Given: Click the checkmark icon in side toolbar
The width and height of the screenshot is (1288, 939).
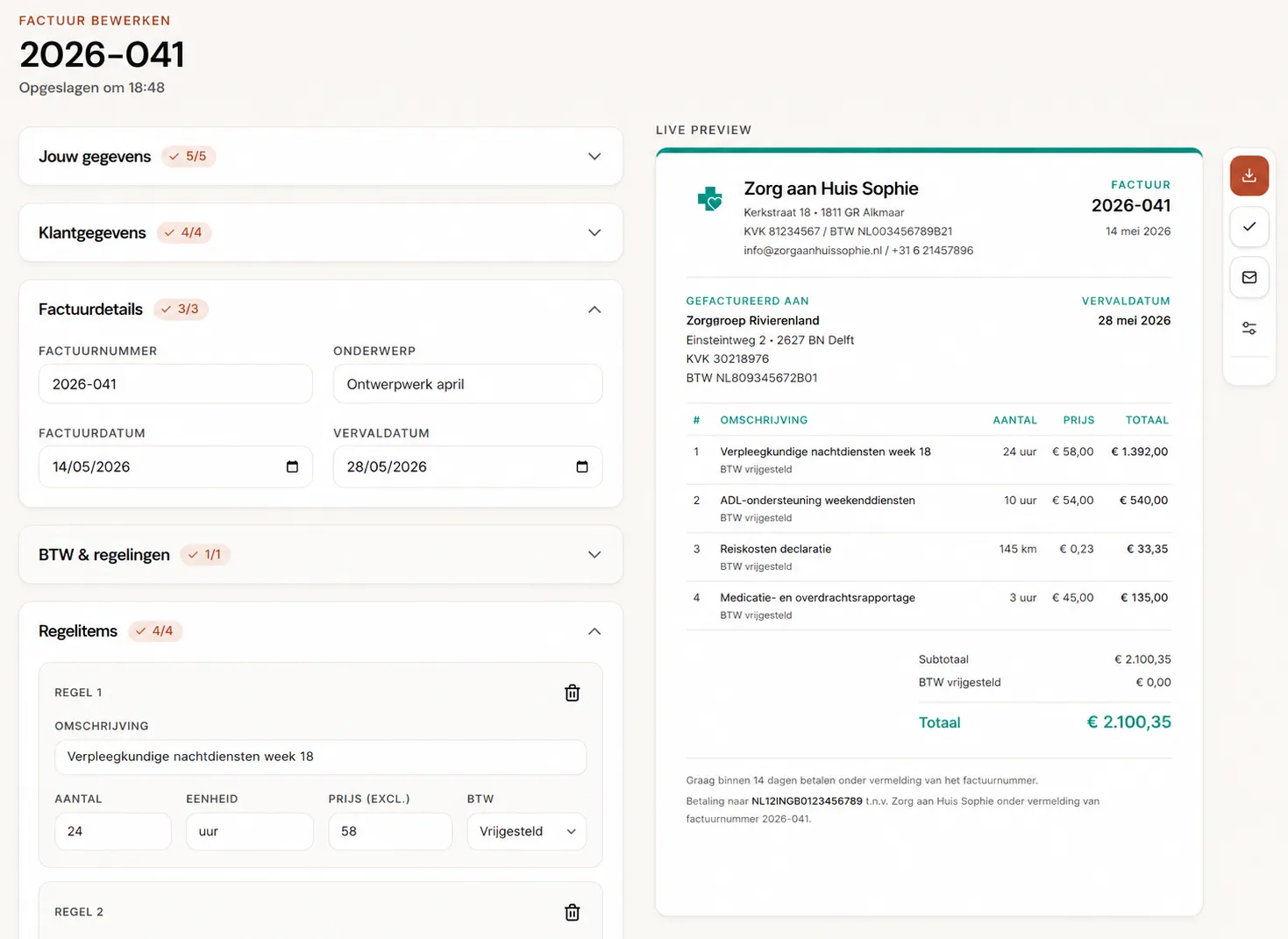Looking at the screenshot, I should click(x=1249, y=226).
